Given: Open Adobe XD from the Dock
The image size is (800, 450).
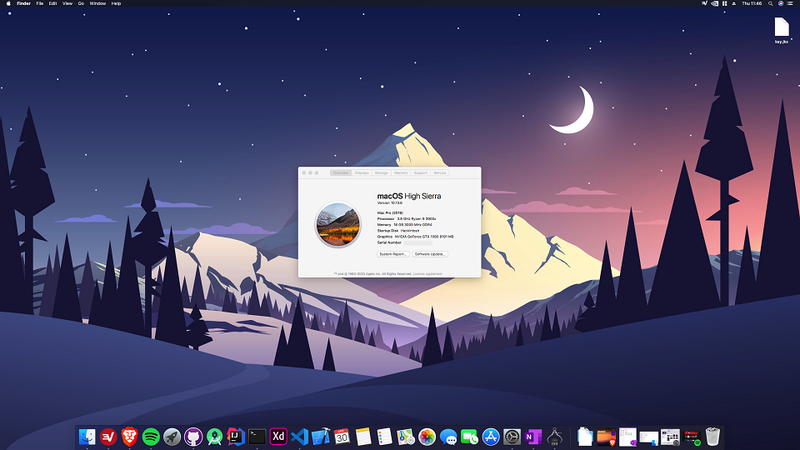Looking at the screenshot, I should [x=278, y=437].
